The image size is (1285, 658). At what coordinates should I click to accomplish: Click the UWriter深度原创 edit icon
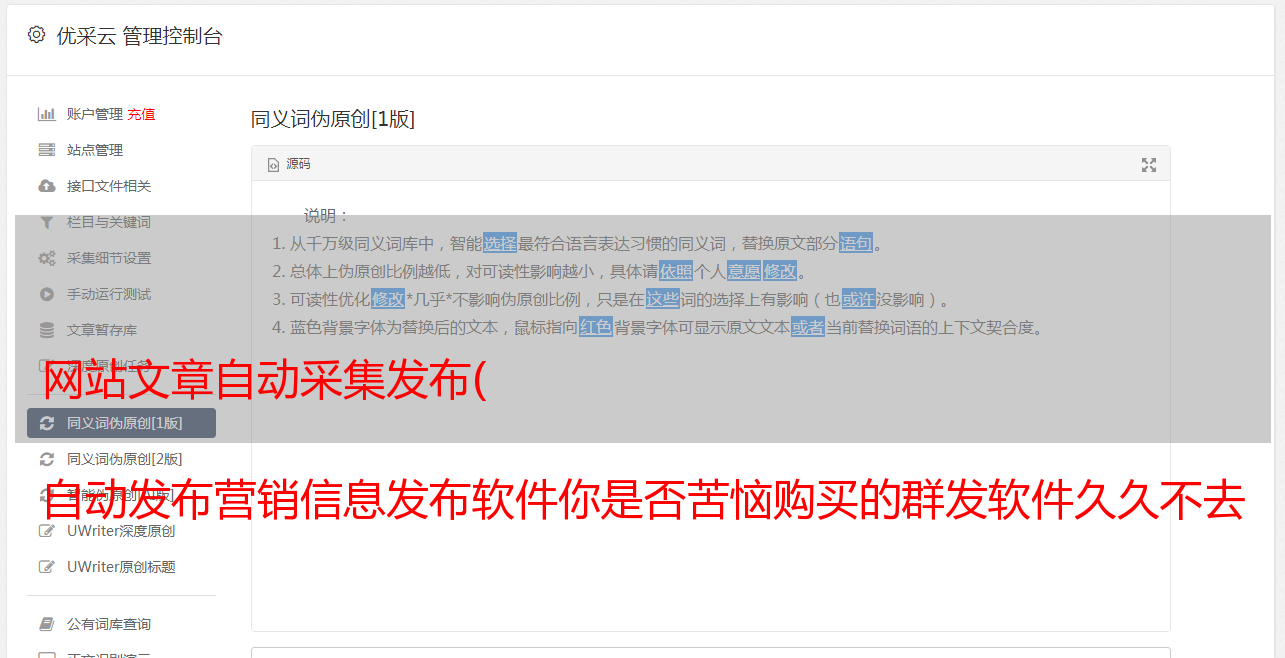(x=46, y=531)
